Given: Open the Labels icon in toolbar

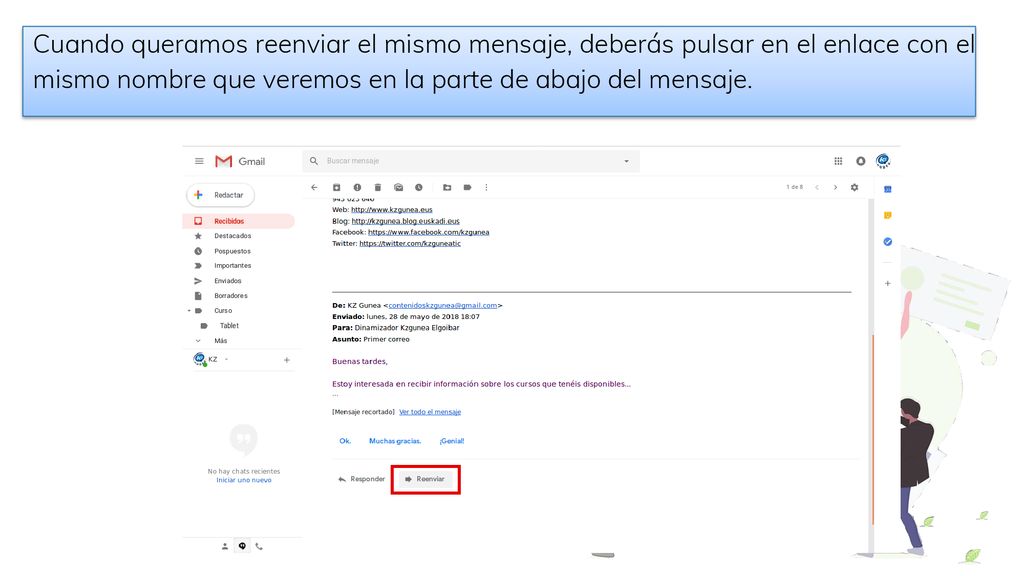Looking at the screenshot, I should tap(468, 187).
